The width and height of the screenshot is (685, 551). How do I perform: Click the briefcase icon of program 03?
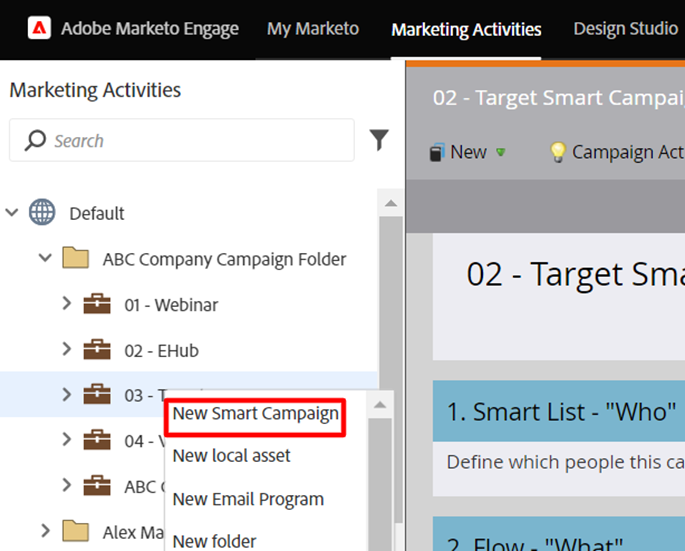pyautogui.click(x=97, y=394)
